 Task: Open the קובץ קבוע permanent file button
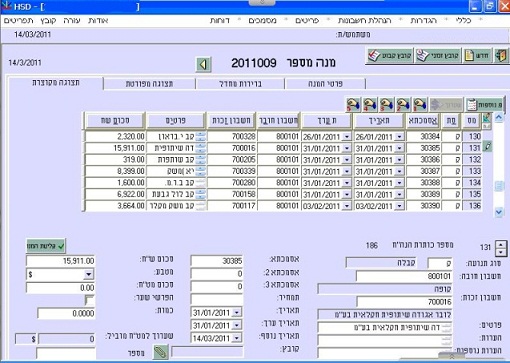point(389,56)
